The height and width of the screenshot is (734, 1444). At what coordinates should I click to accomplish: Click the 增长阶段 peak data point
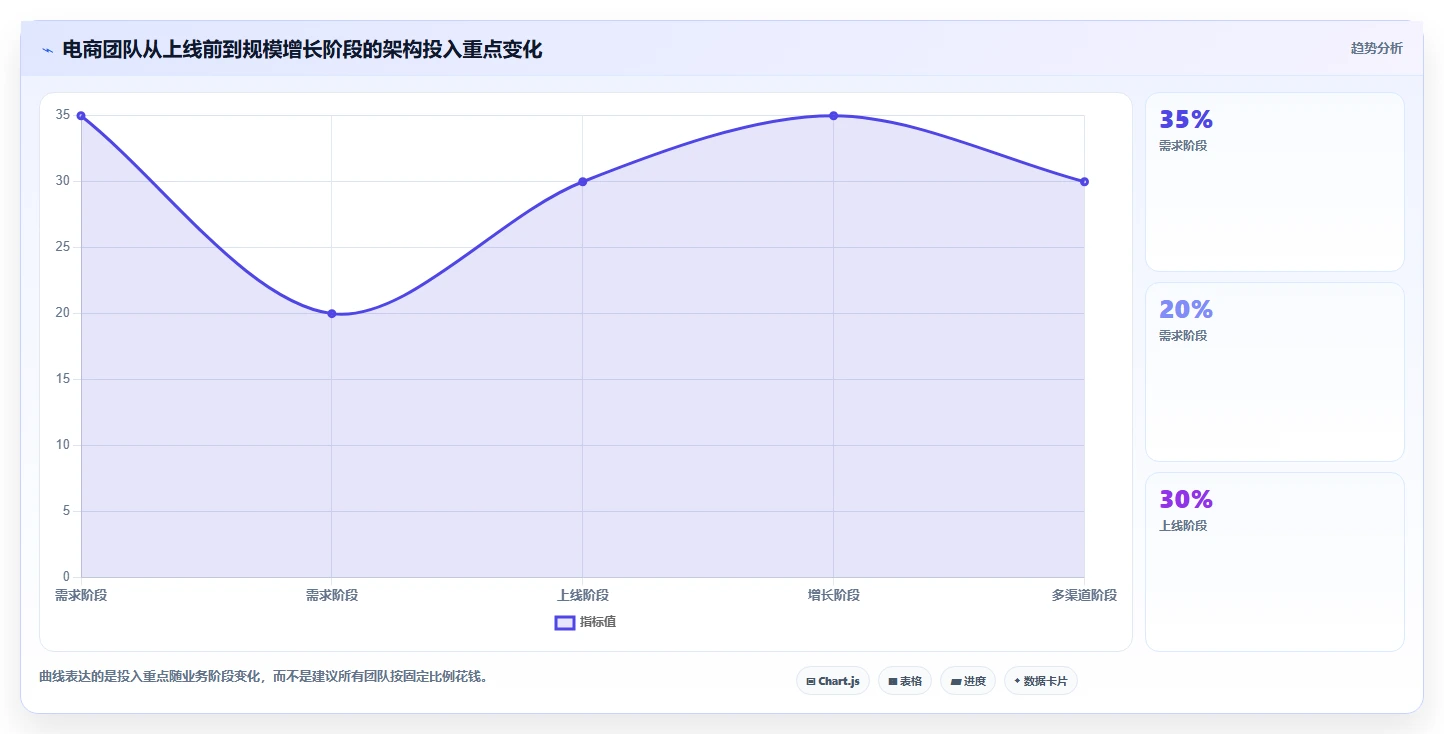click(x=834, y=116)
